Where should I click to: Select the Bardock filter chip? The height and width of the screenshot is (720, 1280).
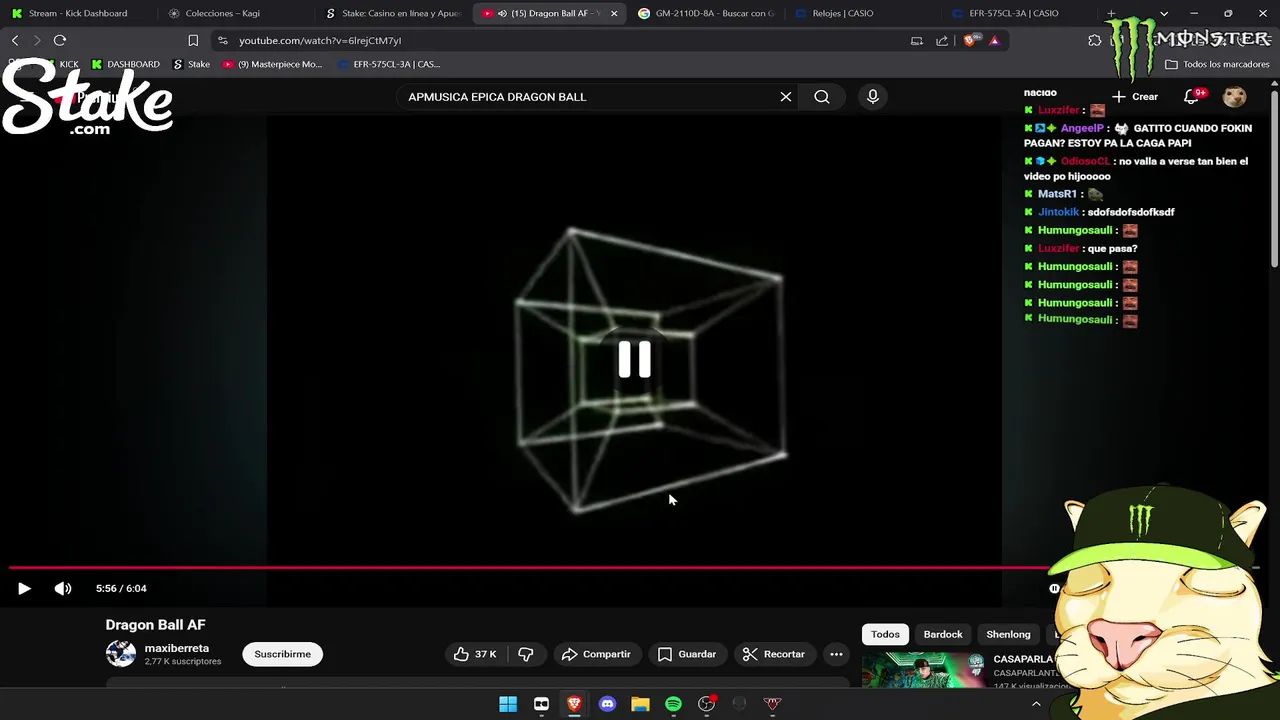point(943,634)
